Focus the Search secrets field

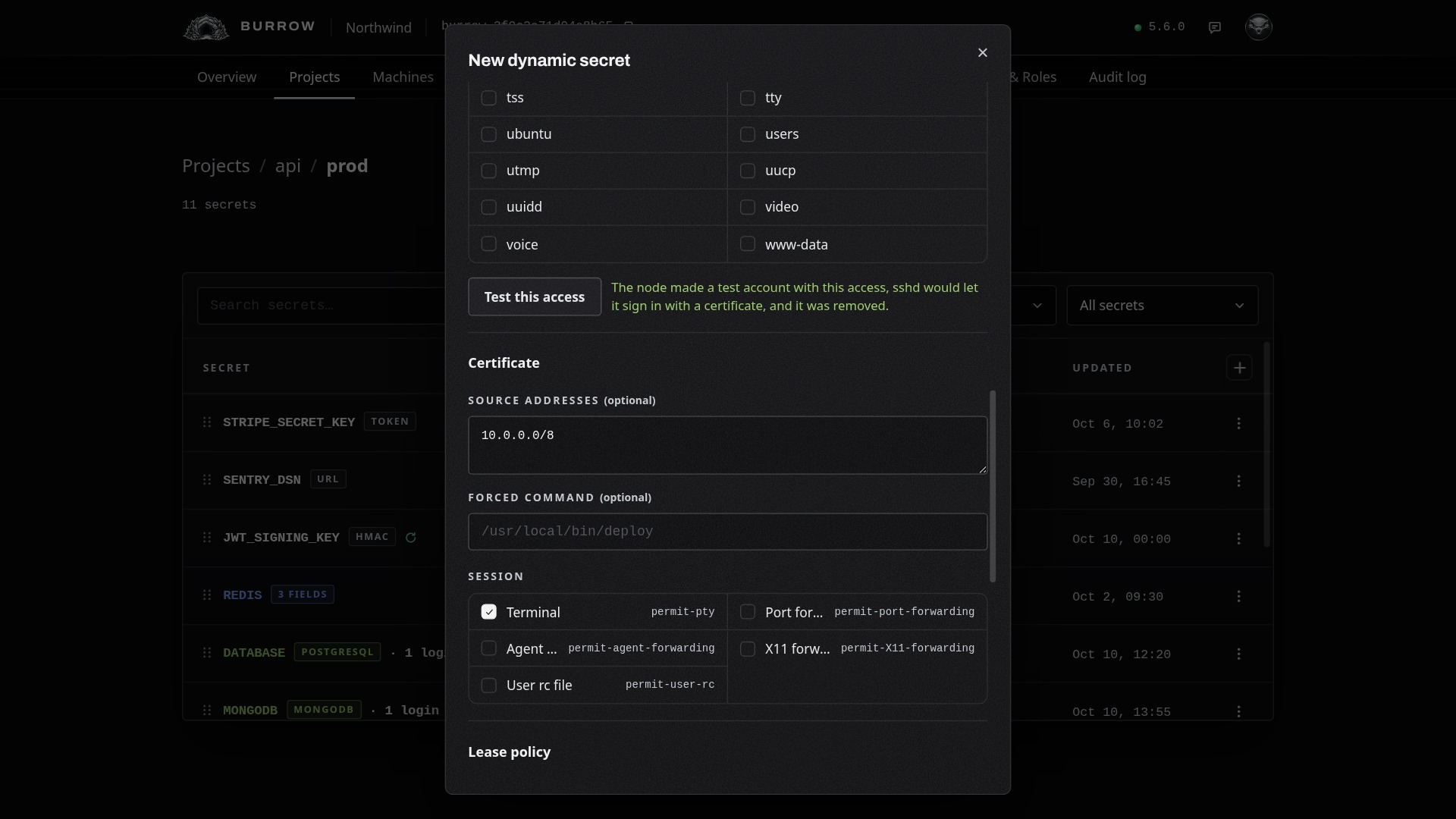coord(322,306)
